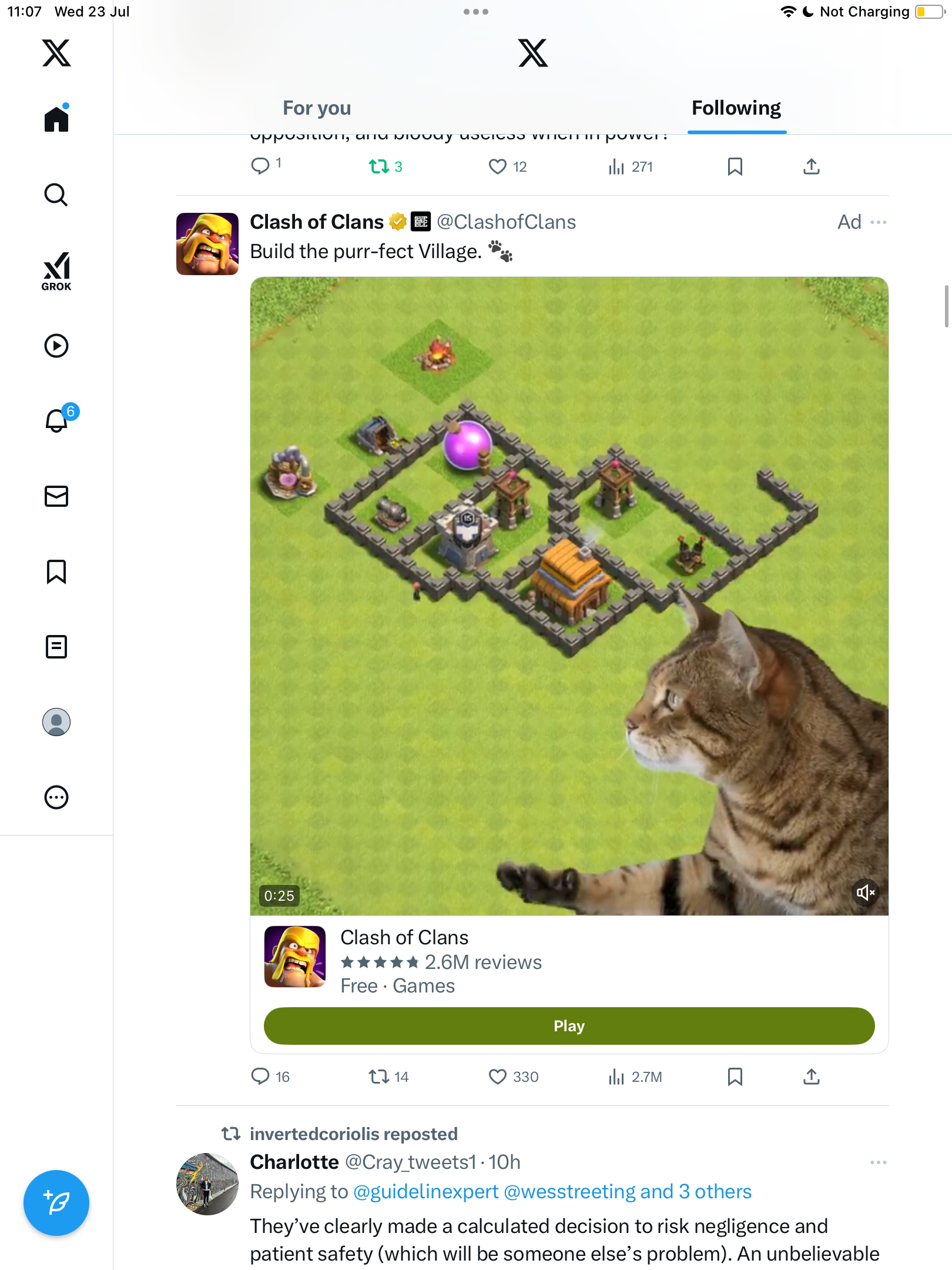Compose a new post with floating button
952x1270 pixels.
click(x=56, y=1203)
